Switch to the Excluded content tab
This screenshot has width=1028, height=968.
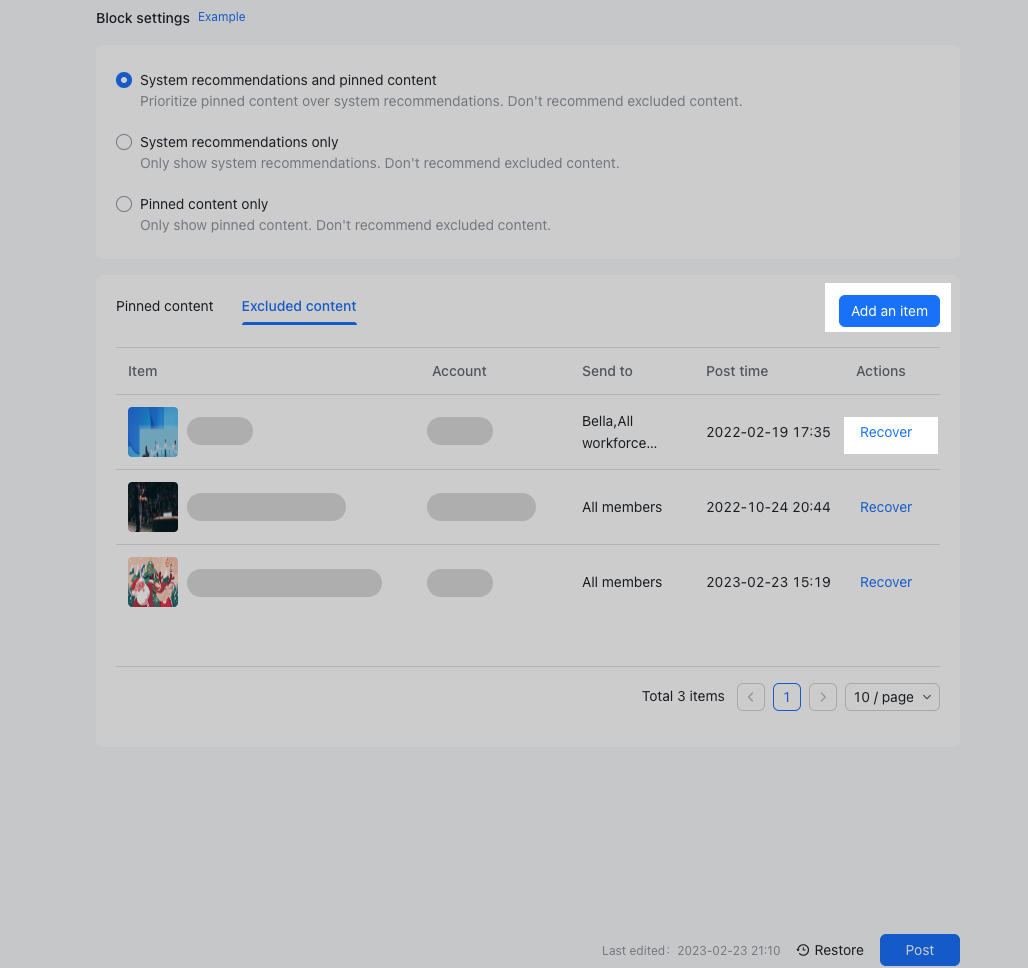click(298, 306)
